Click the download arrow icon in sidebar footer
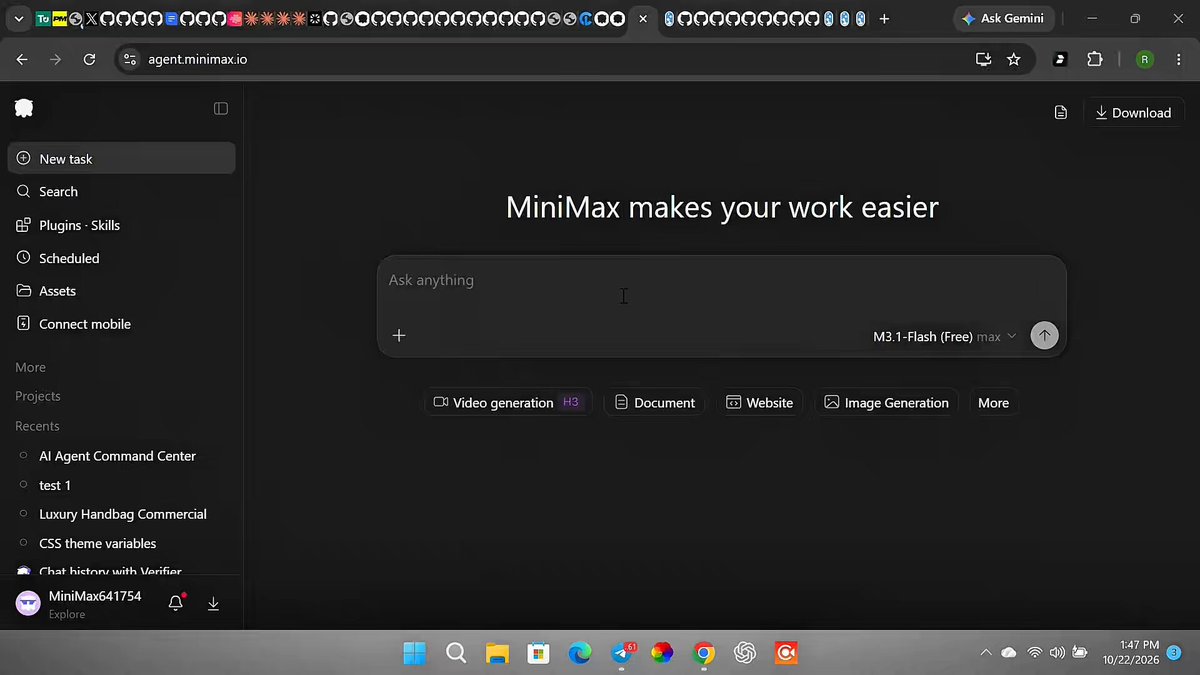This screenshot has height=675, width=1200. click(x=213, y=604)
